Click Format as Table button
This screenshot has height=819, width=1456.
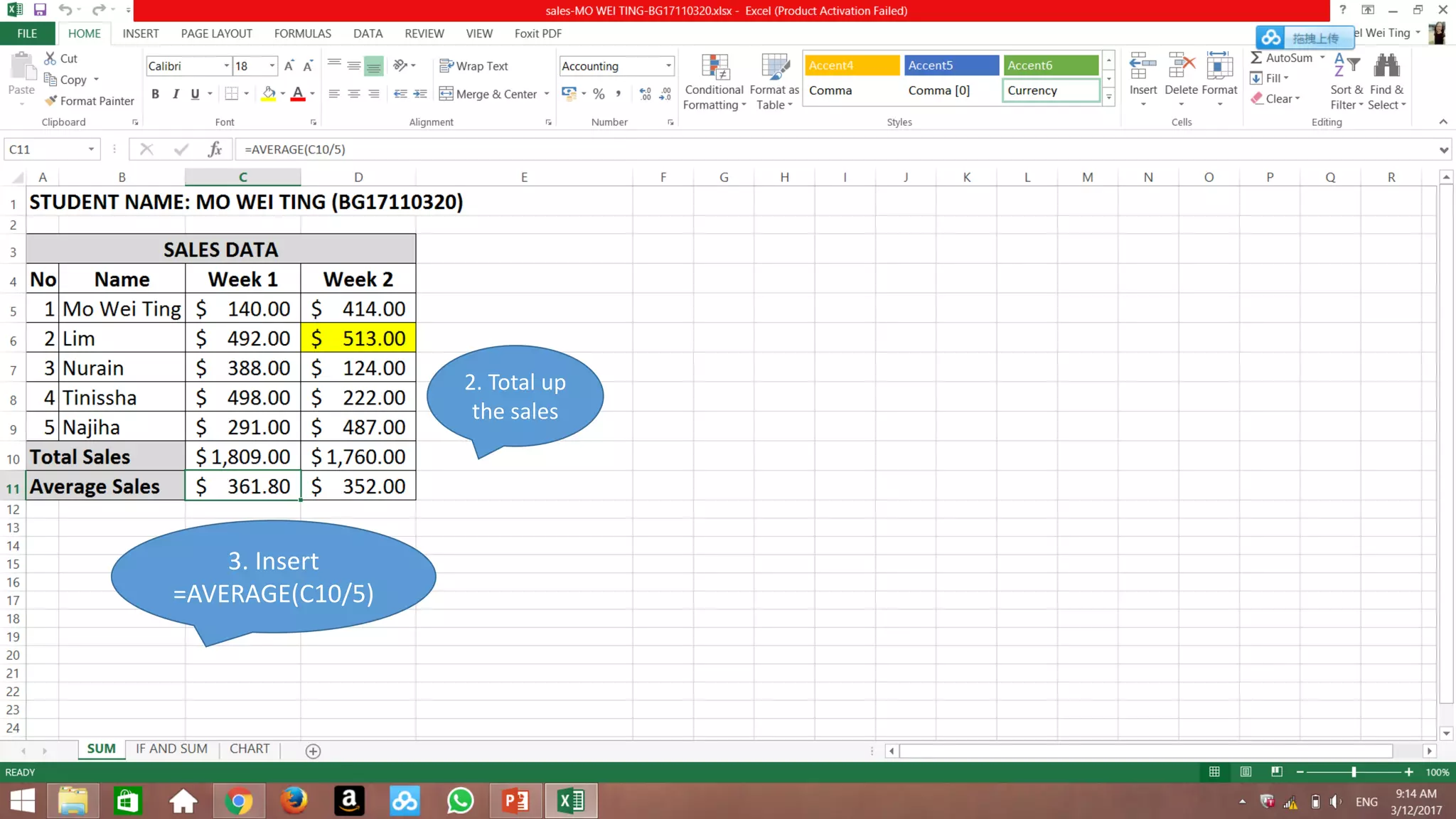(x=774, y=82)
